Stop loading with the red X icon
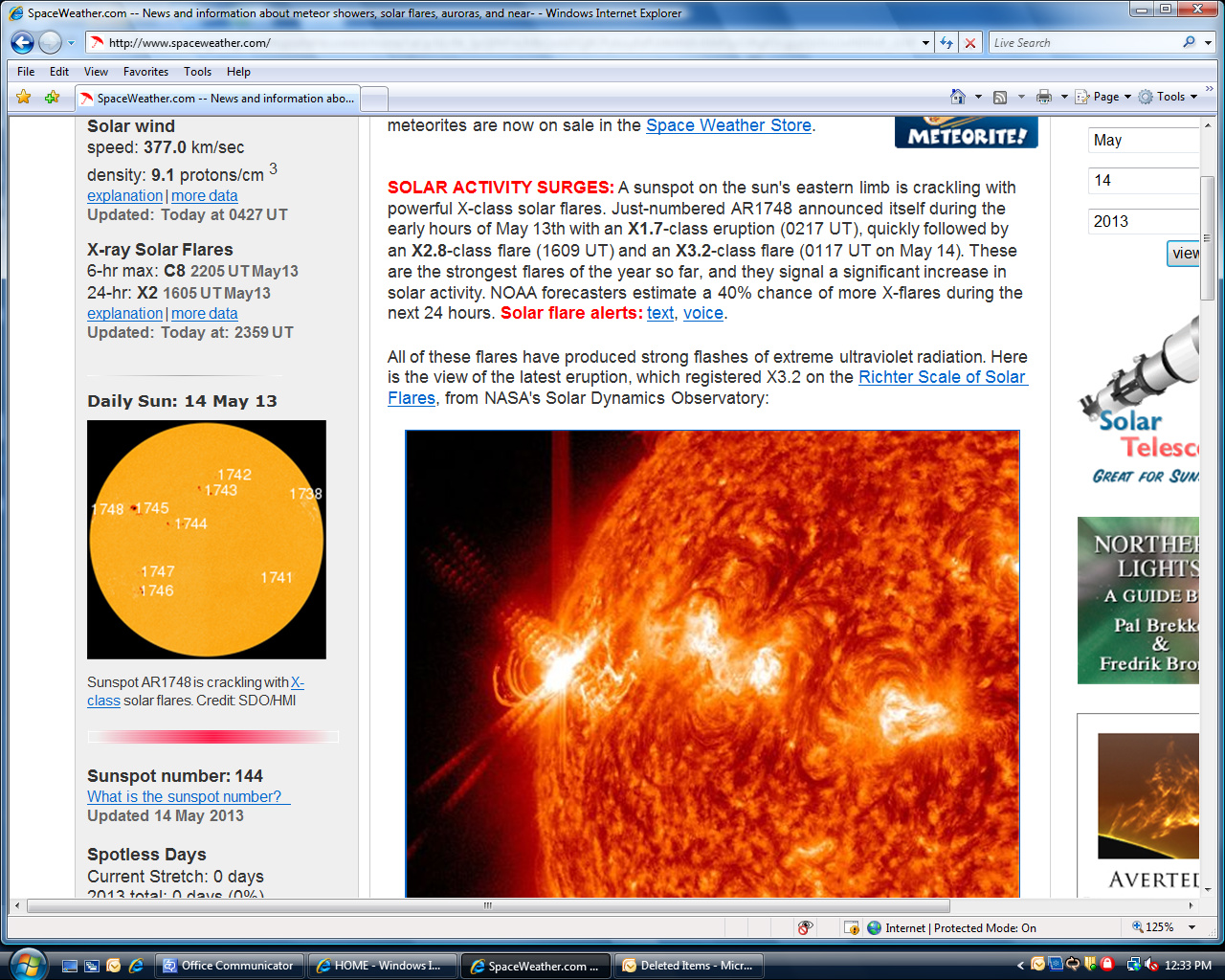The width and height of the screenshot is (1225, 980). click(x=970, y=43)
